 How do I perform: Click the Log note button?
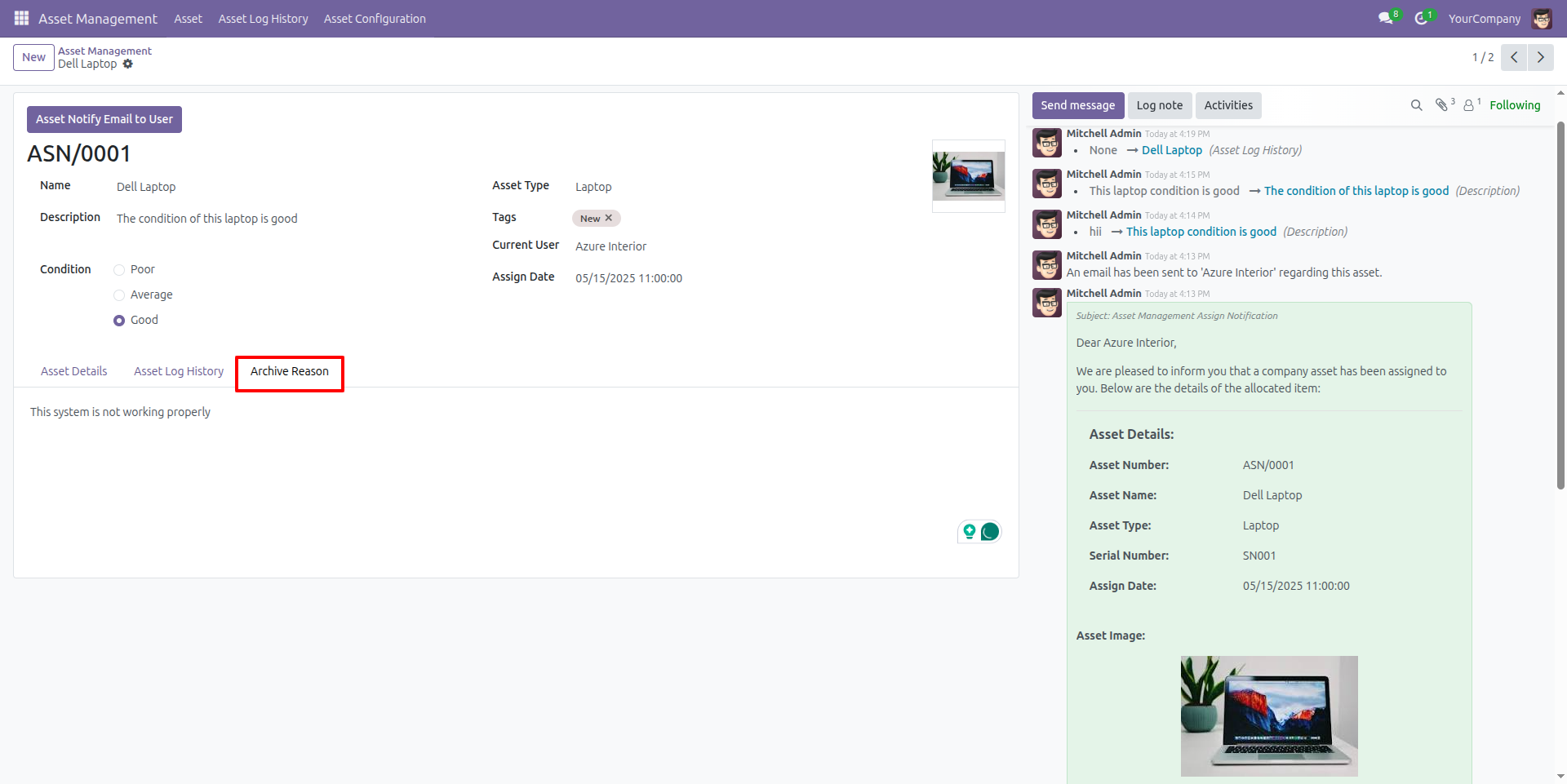pos(1159,105)
